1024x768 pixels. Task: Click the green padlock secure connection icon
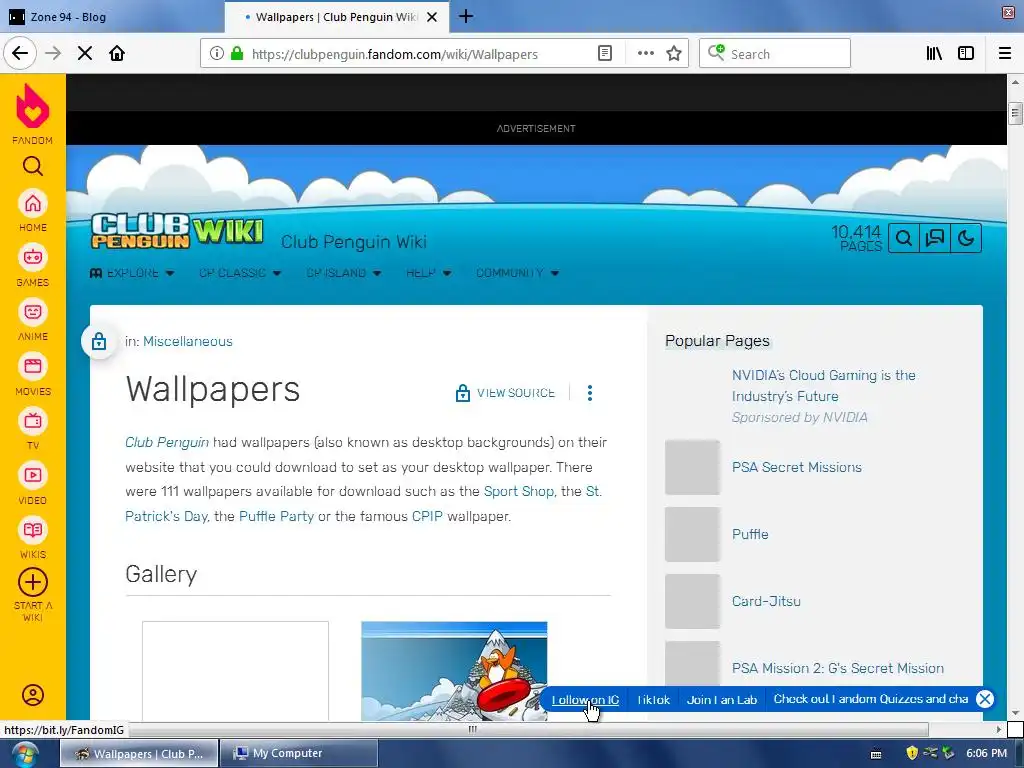pos(237,54)
